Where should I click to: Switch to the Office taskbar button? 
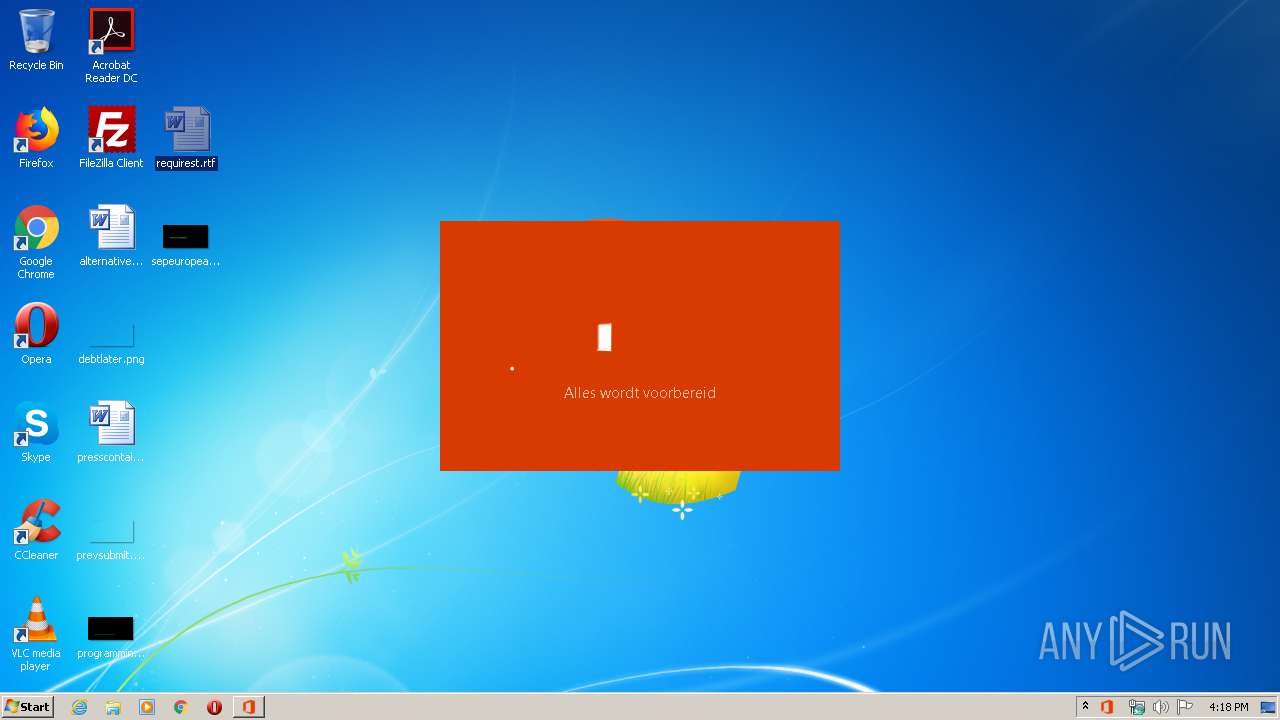point(248,707)
